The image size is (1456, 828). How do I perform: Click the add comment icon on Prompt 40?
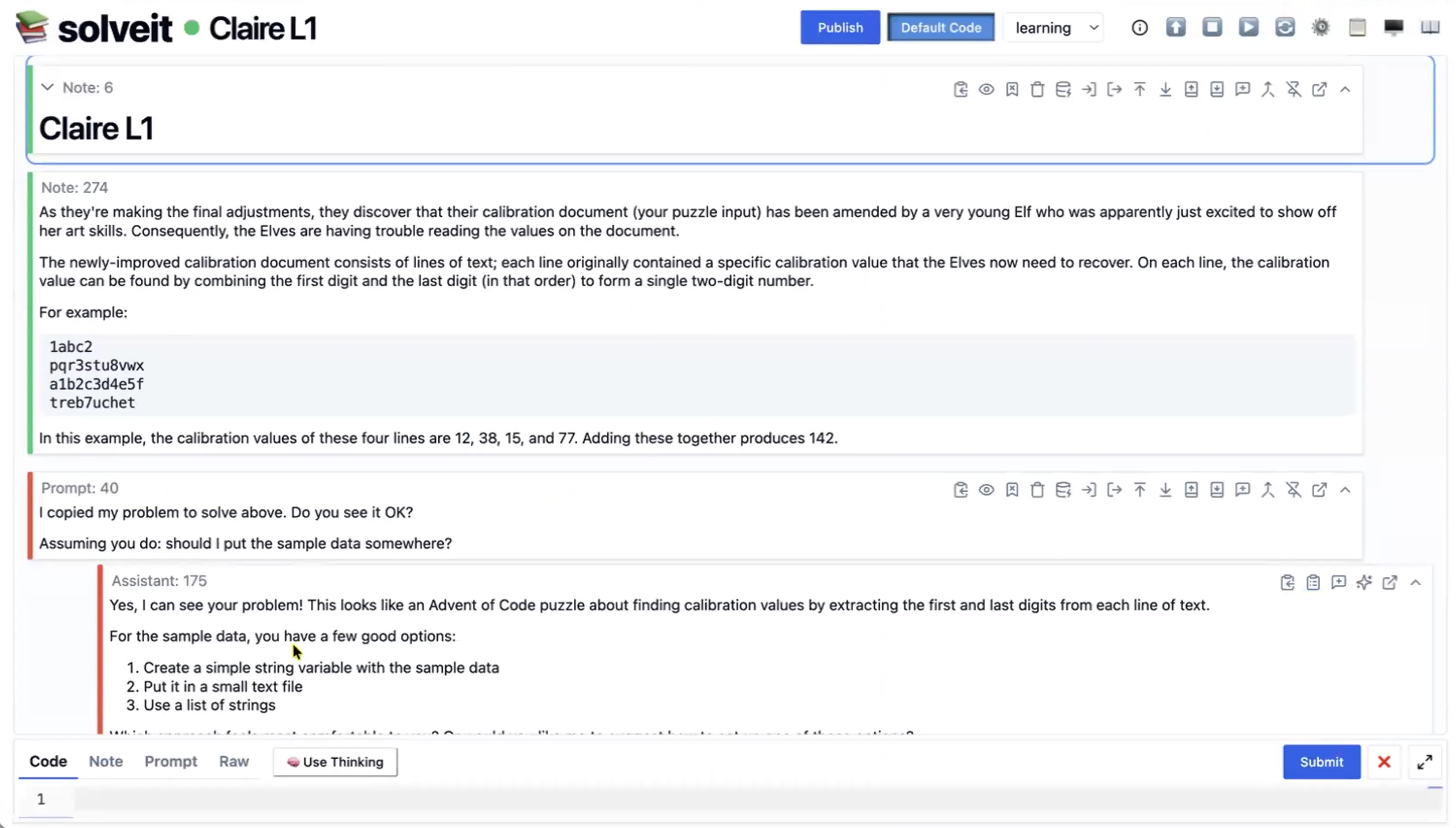click(x=1242, y=489)
